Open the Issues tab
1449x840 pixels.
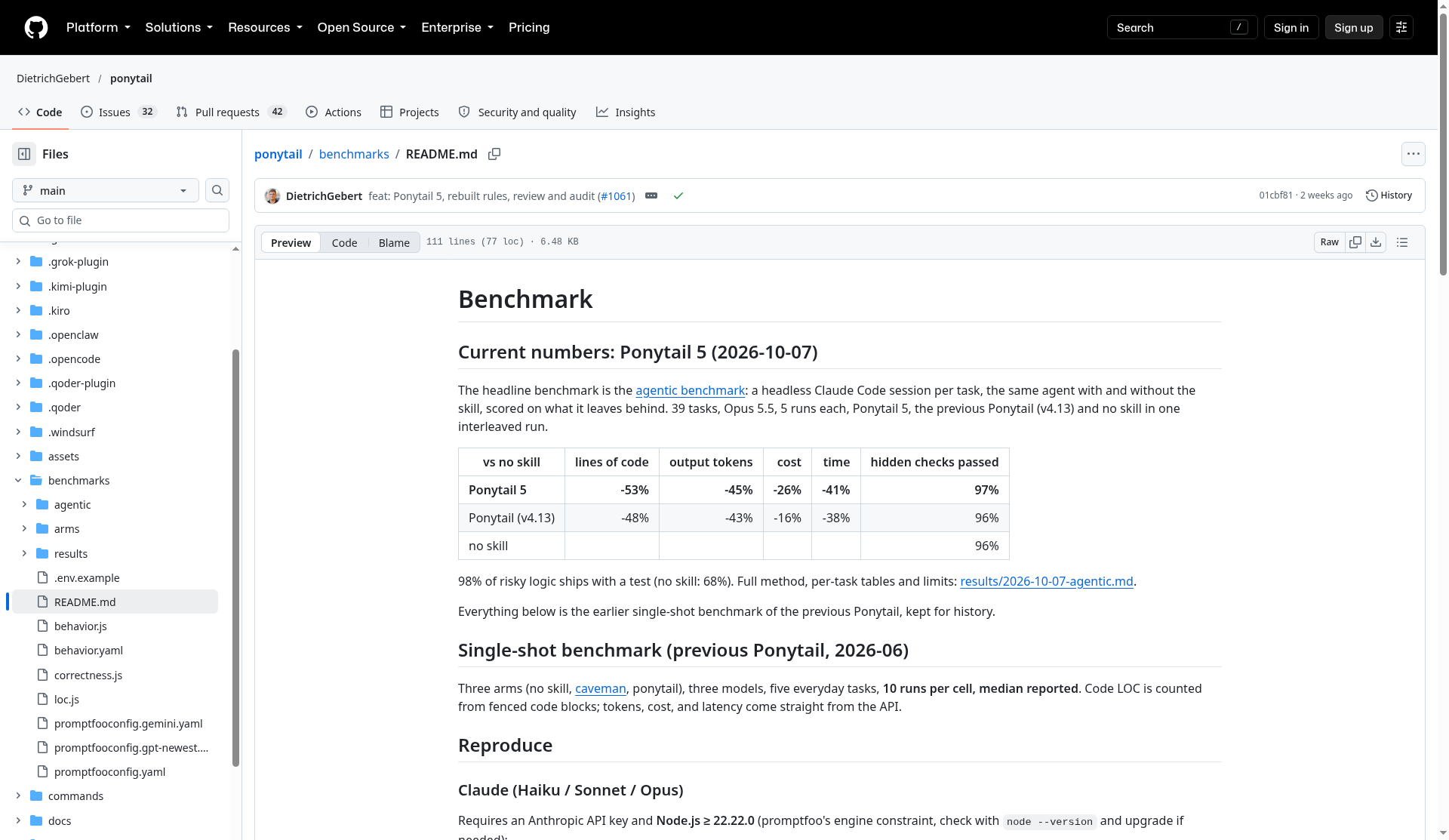(118, 112)
